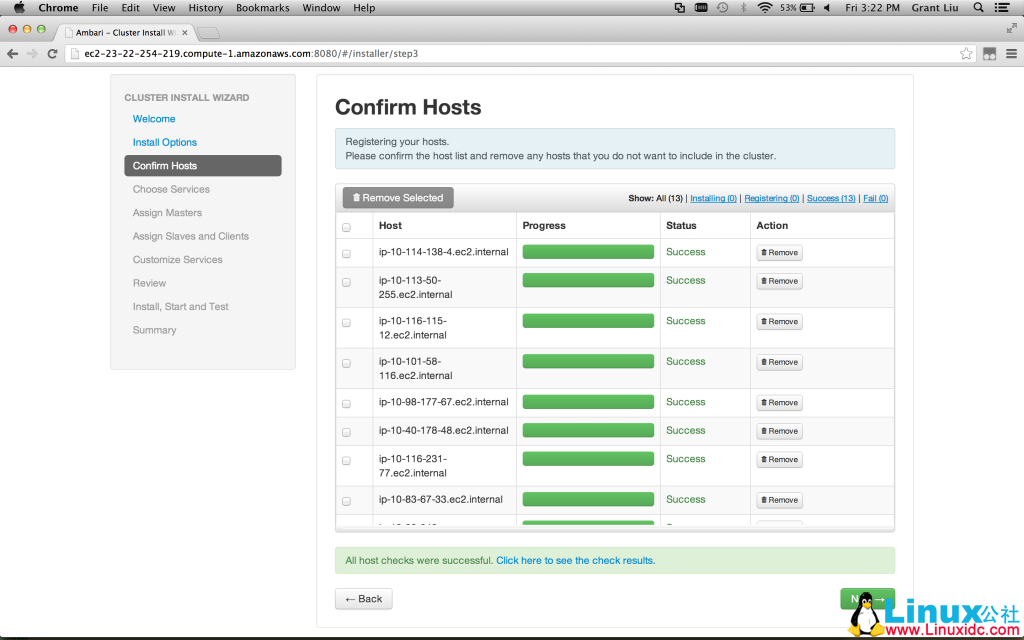Viewport: 1024px width, 640px height.
Task: Click Remove trash icon for ip-10-83-67-33.ec2.internal
Action: click(x=763, y=499)
